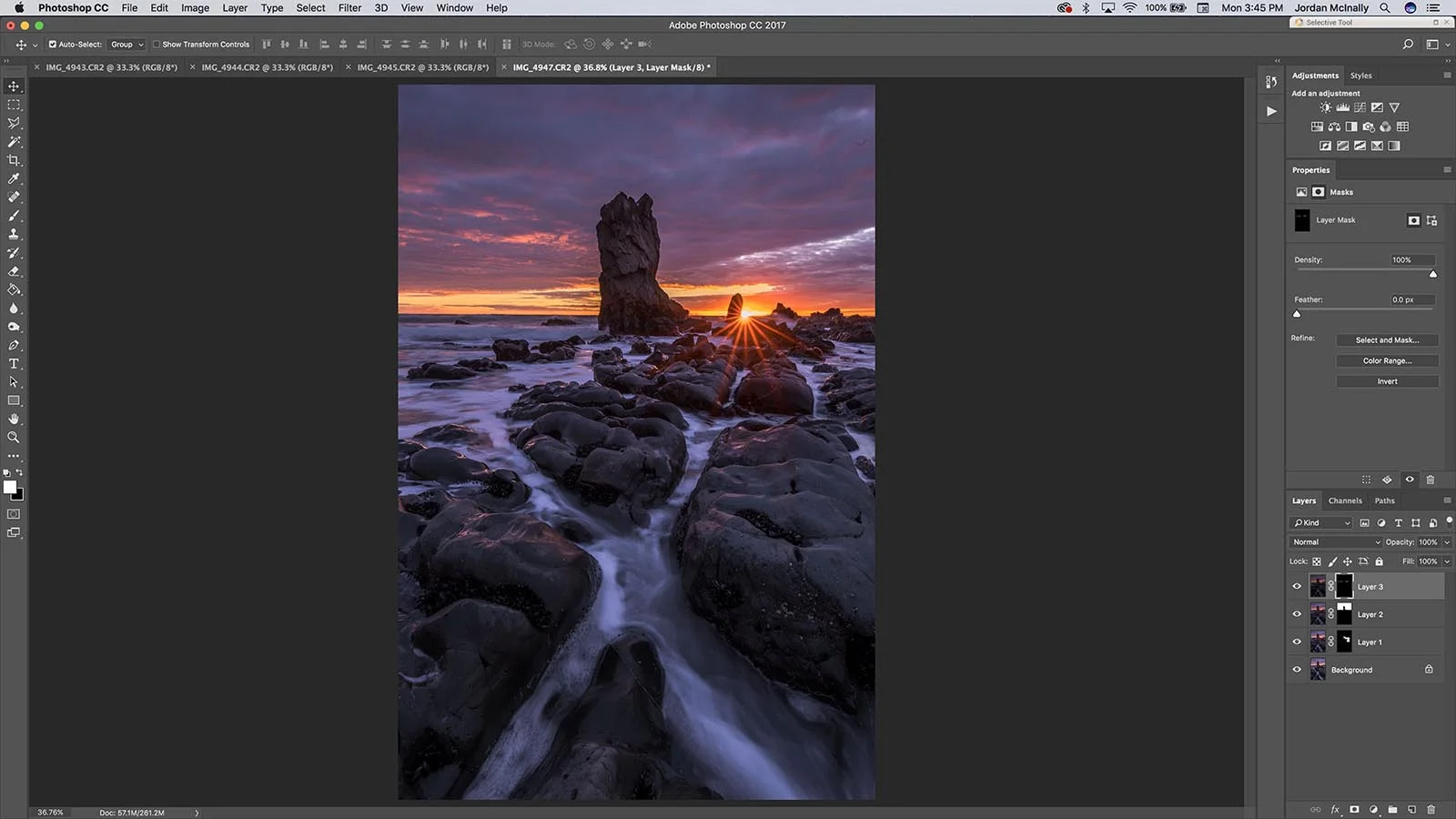This screenshot has height=819, width=1456.
Task: Click the foreground color swatch
Action: point(10,488)
